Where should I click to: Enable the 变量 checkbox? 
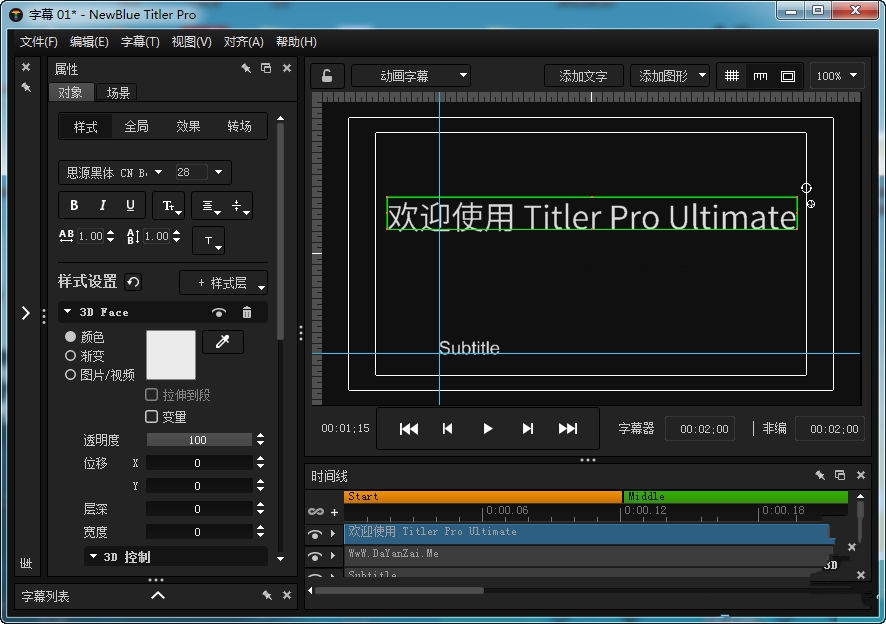point(151,417)
